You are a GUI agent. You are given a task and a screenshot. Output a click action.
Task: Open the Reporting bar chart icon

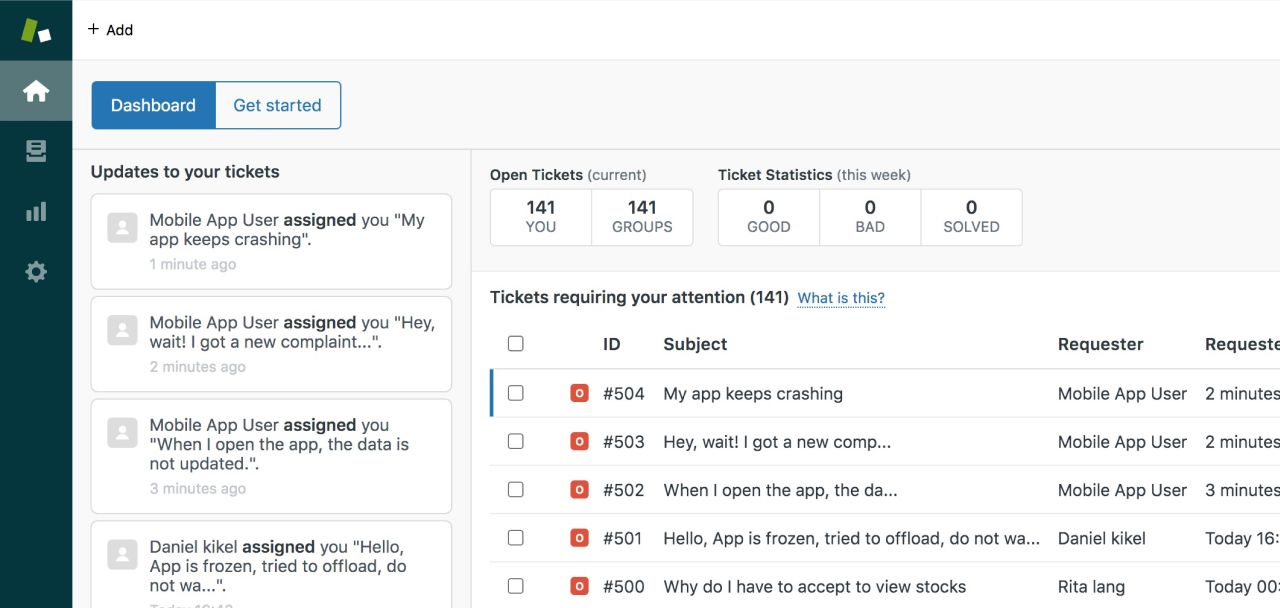click(x=36, y=211)
